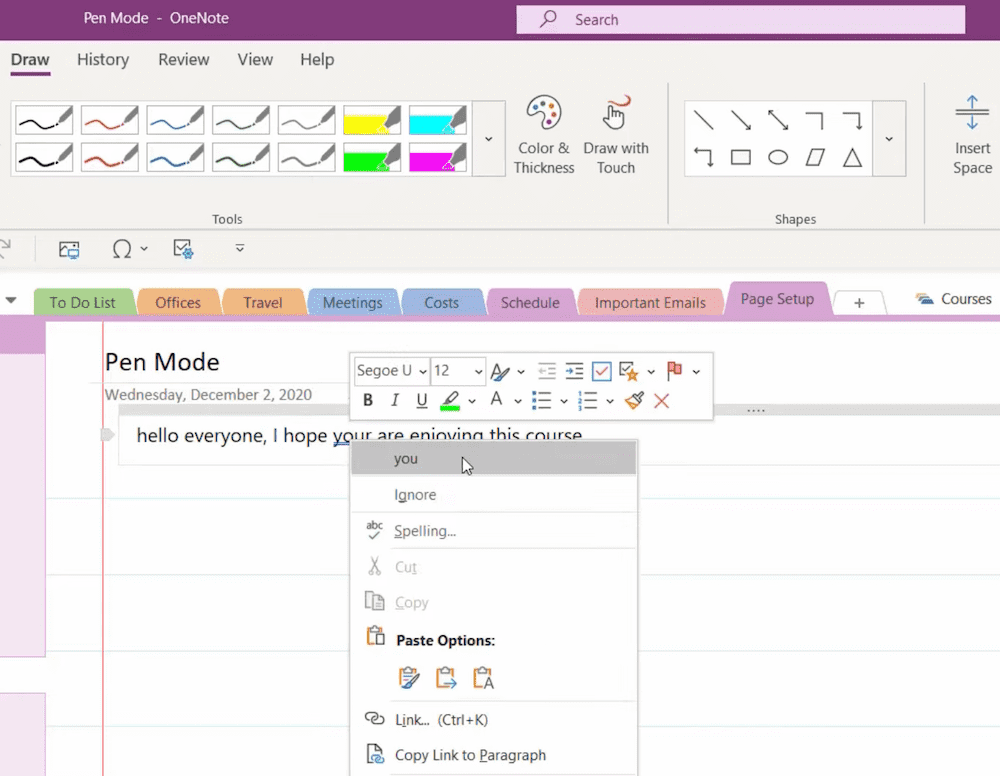This screenshot has height=776, width=1000.
Task: Open the symbol dropdown arrow
Action: [x=144, y=249]
